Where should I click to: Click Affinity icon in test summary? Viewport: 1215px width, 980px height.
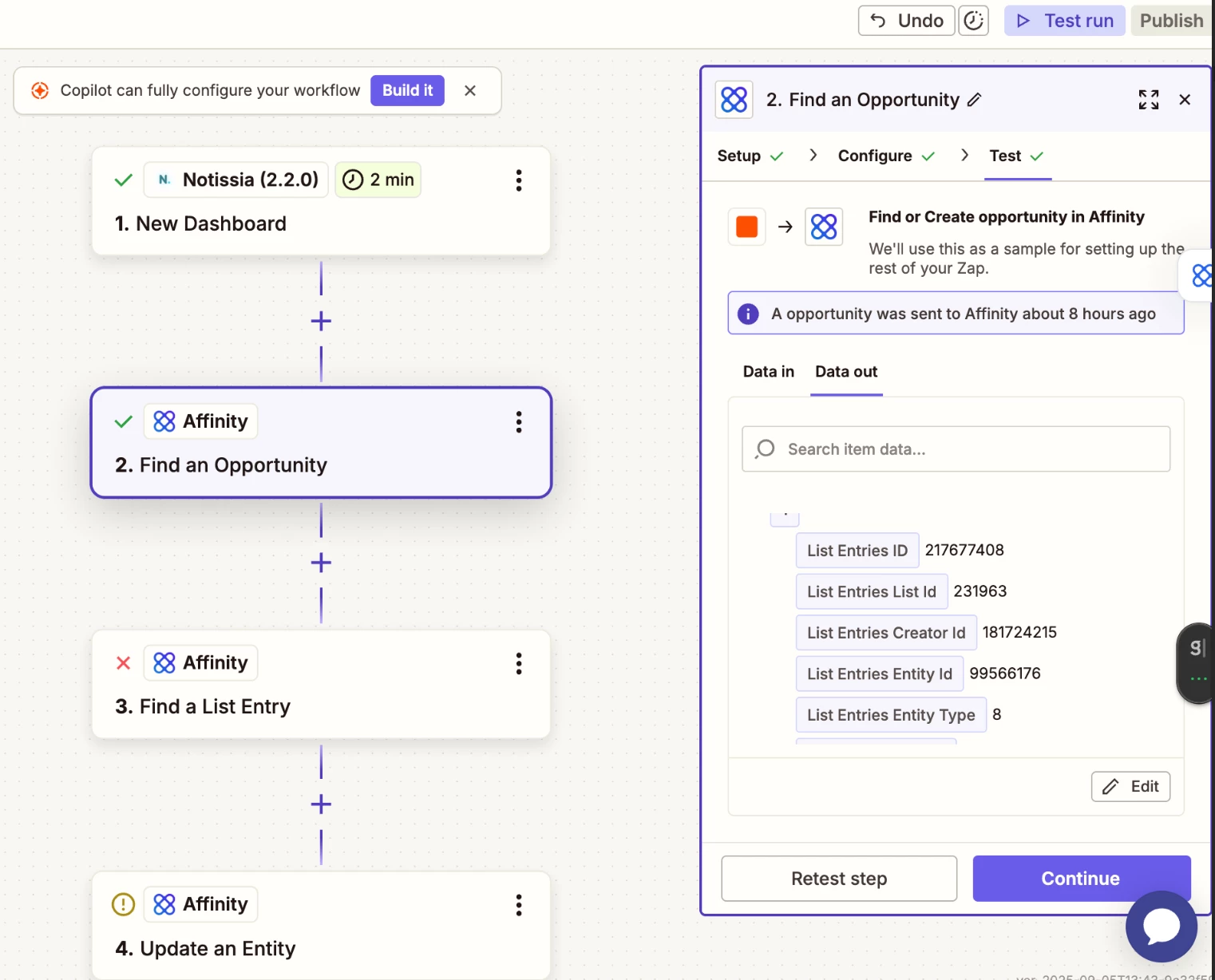824,227
